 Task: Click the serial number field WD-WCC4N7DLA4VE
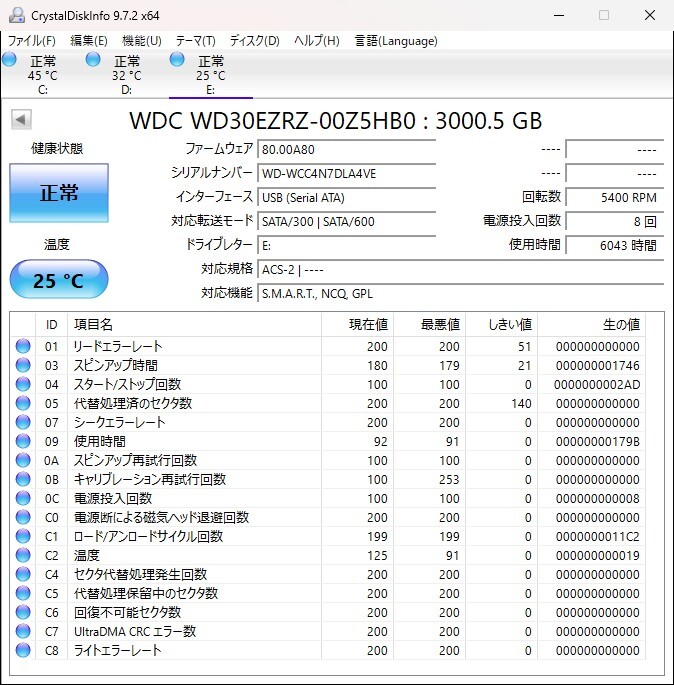[346, 173]
